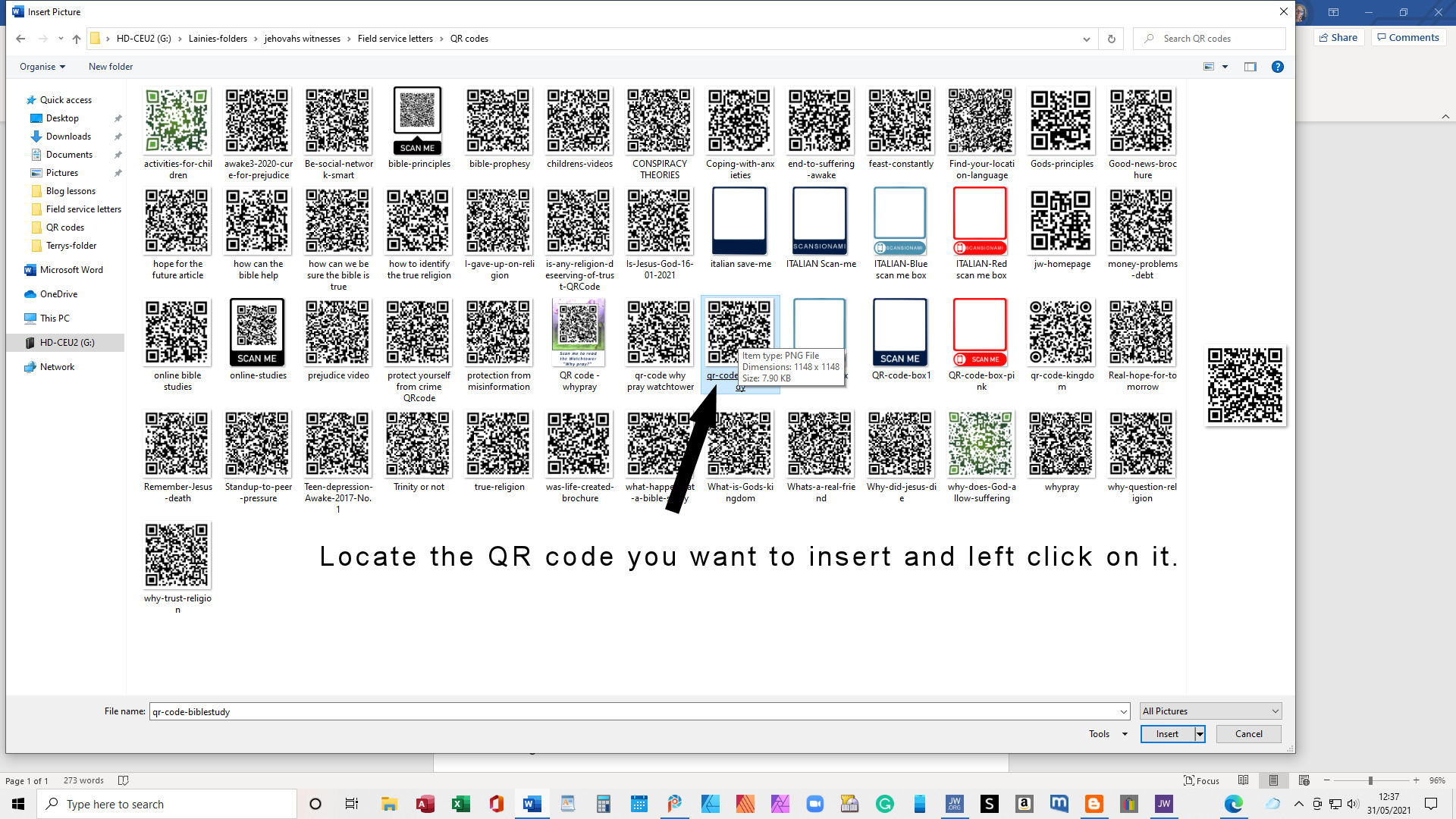Open the Insert button dropdown arrow
This screenshot has width=1456, height=819.
click(1200, 734)
